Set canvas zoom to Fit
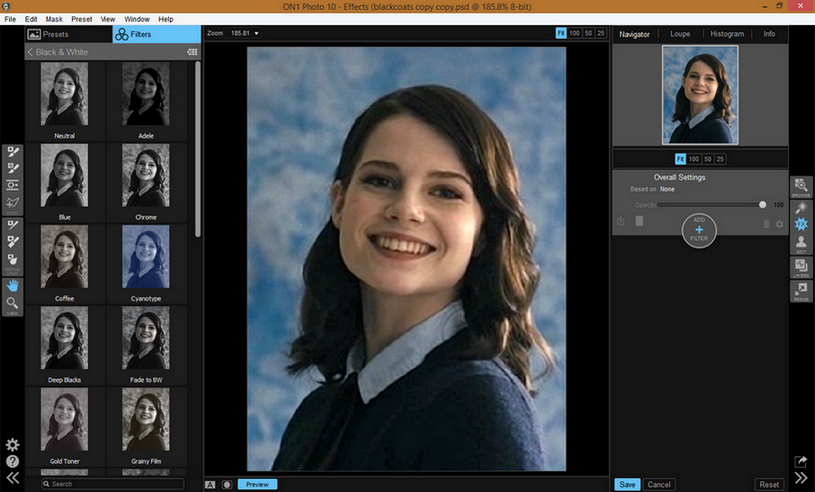 561,33
